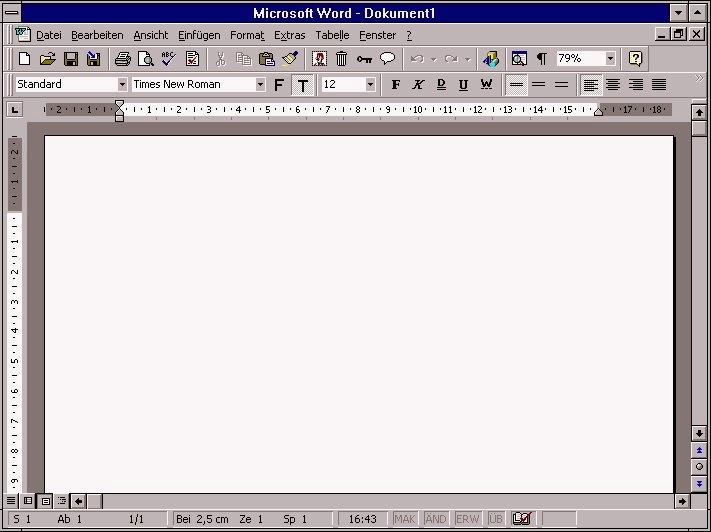Jump to previous page double arrow
Screen dimensions: 711x532
[x=699, y=450]
